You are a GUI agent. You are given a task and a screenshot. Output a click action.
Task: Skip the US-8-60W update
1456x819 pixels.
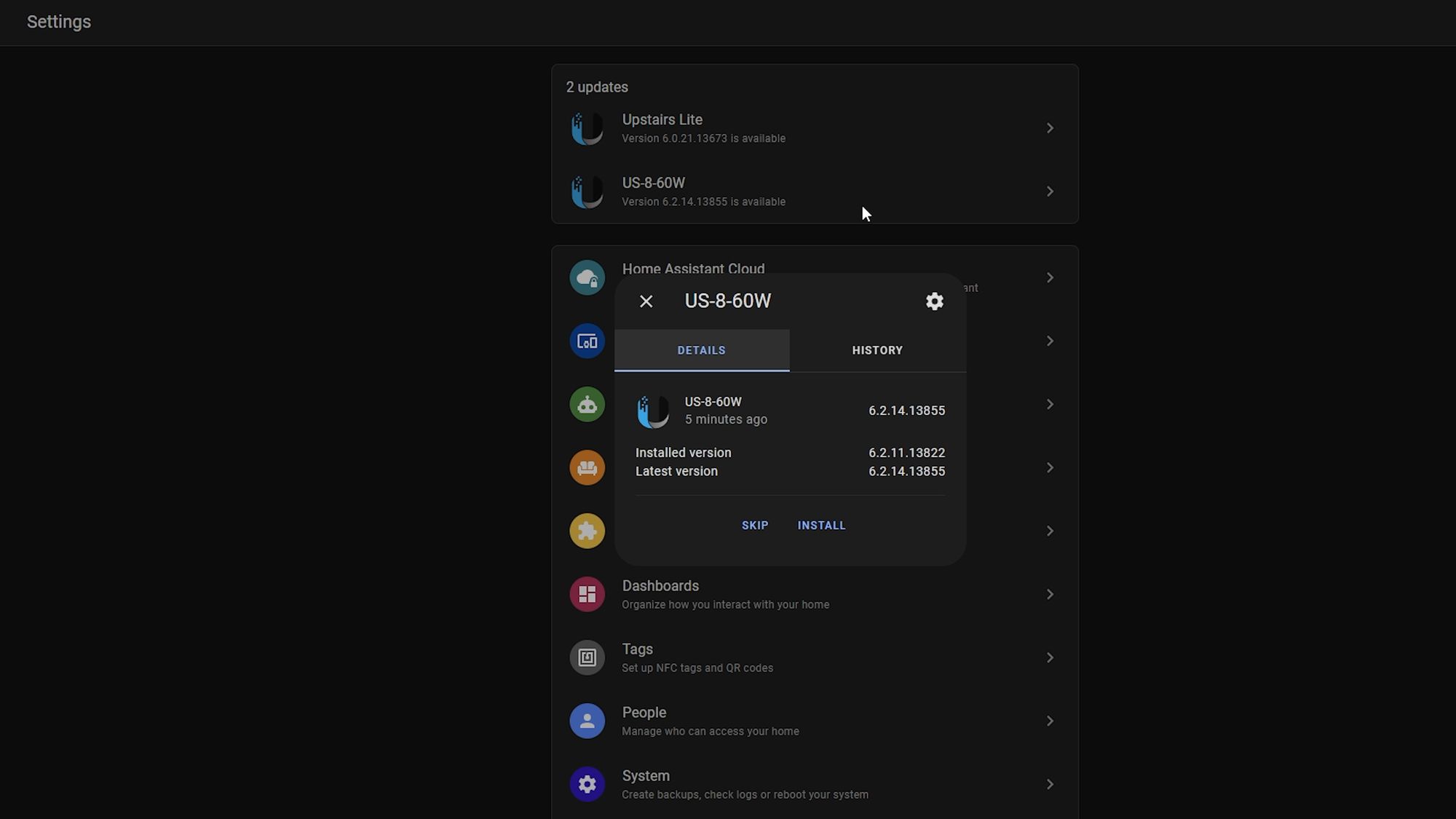tap(755, 526)
